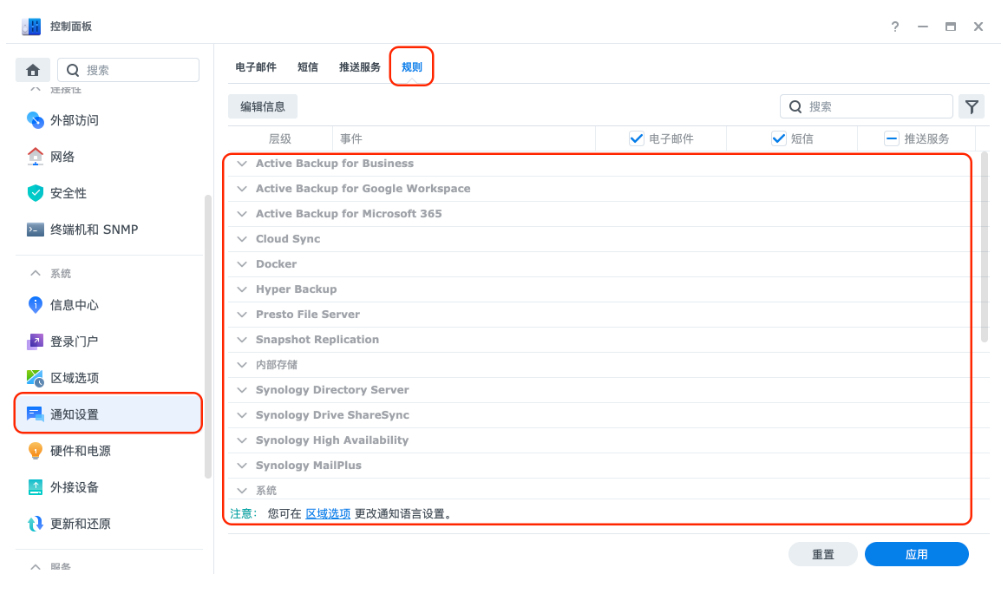Expand Synology Drive ShareSync group
This screenshot has width=1005, height=592.
click(242, 415)
